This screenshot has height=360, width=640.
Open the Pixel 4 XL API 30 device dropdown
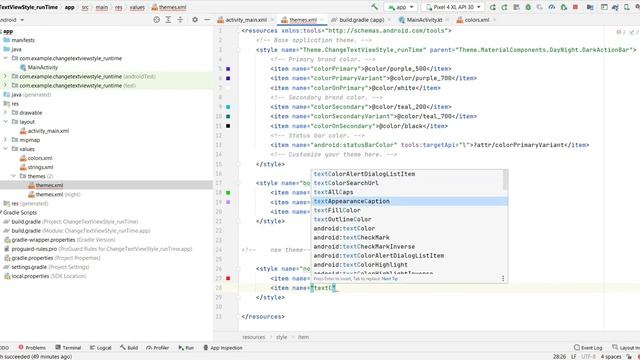[x=453, y=7]
